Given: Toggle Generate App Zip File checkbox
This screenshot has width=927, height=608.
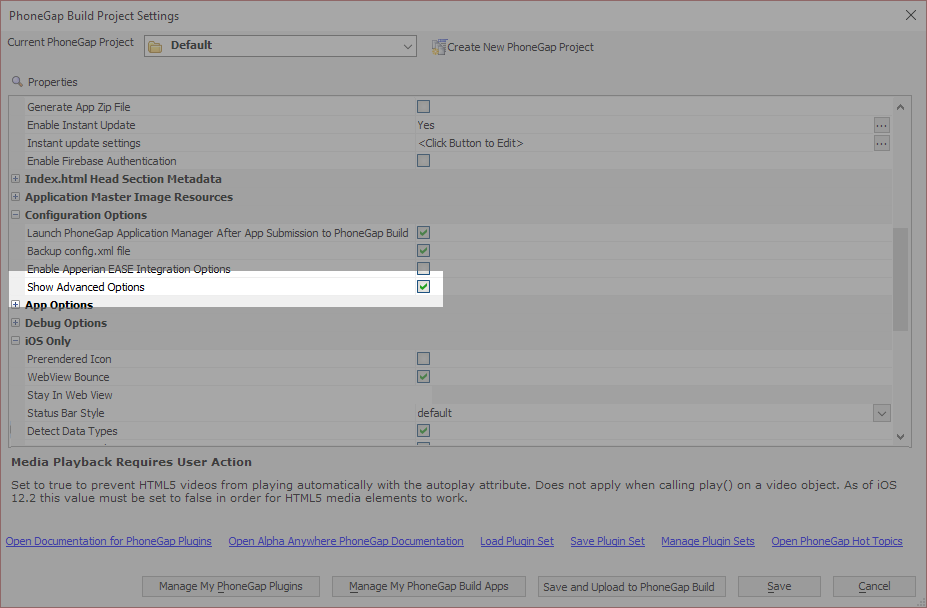Looking at the screenshot, I should click(x=423, y=106).
